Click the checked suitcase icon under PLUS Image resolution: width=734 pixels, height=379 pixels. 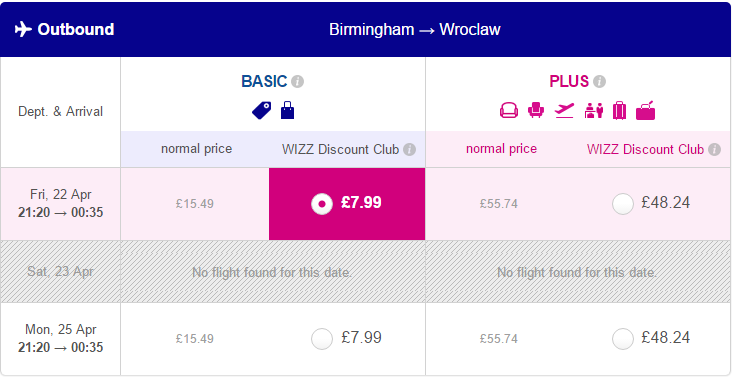619,111
